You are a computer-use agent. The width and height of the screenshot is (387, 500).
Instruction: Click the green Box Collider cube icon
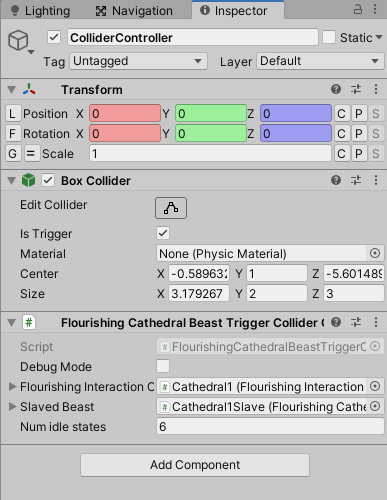[28, 180]
